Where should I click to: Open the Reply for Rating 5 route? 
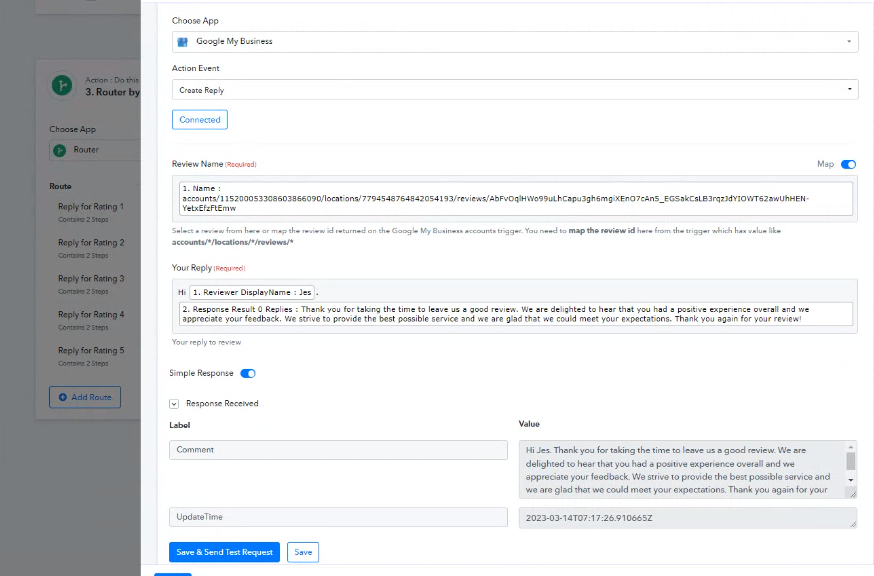coord(91,356)
